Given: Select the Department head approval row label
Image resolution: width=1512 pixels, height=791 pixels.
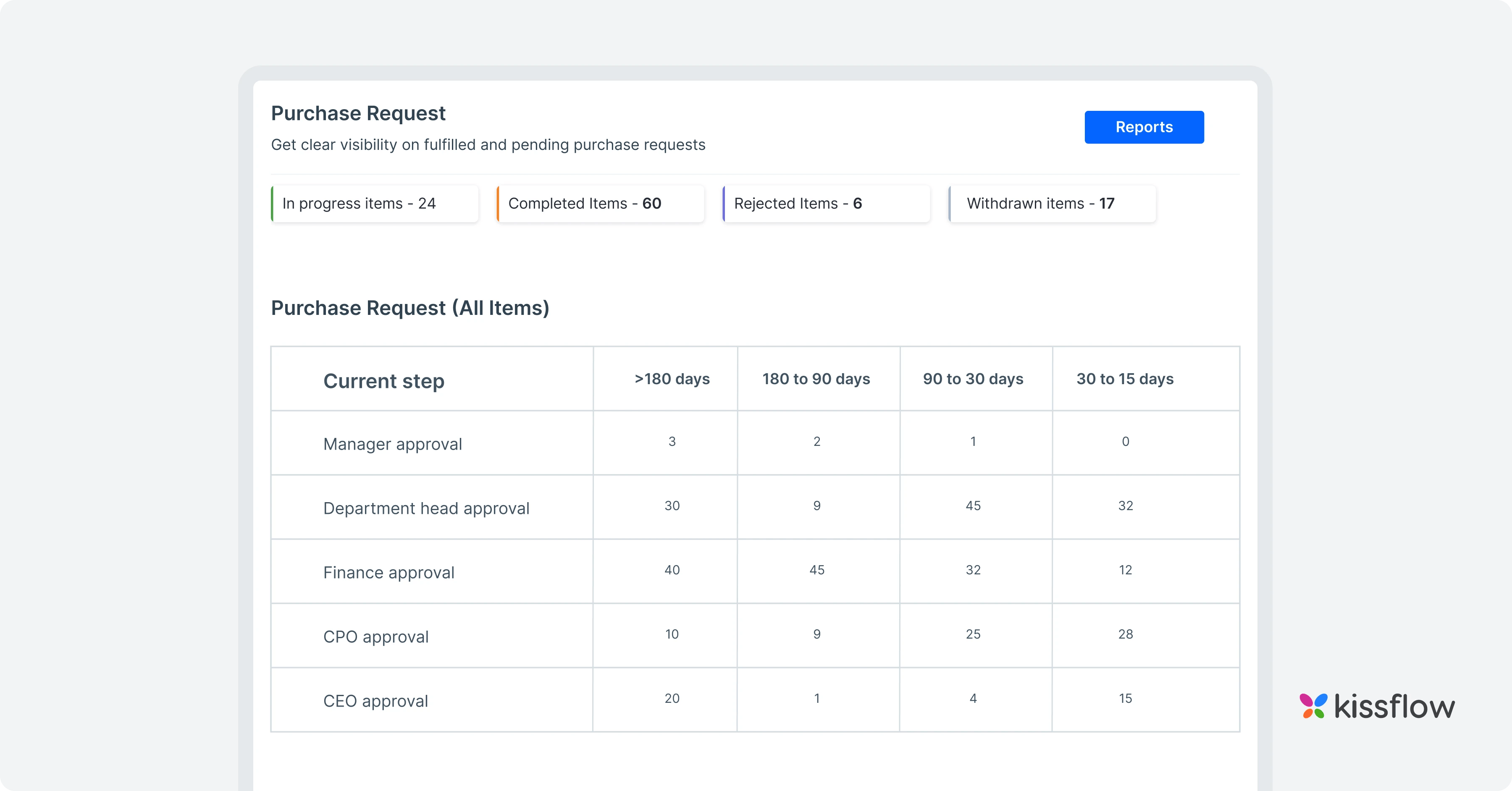Looking at the screenshot, I should pos(426,508).
